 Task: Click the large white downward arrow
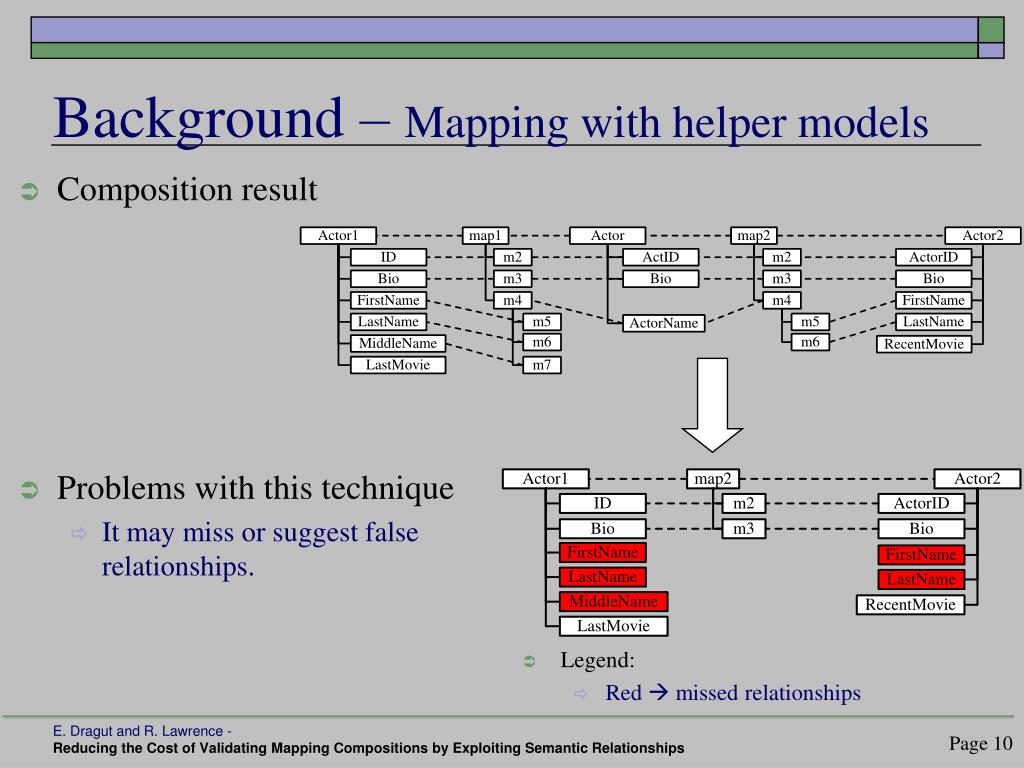coord(712,405)
